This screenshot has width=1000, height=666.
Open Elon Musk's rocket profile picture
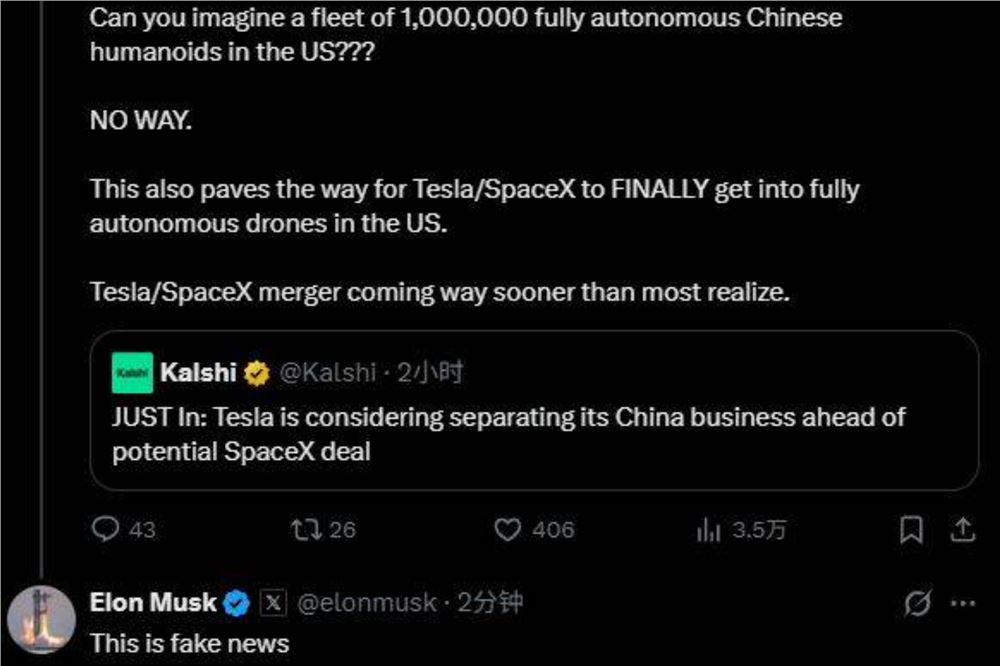[41, 620]
